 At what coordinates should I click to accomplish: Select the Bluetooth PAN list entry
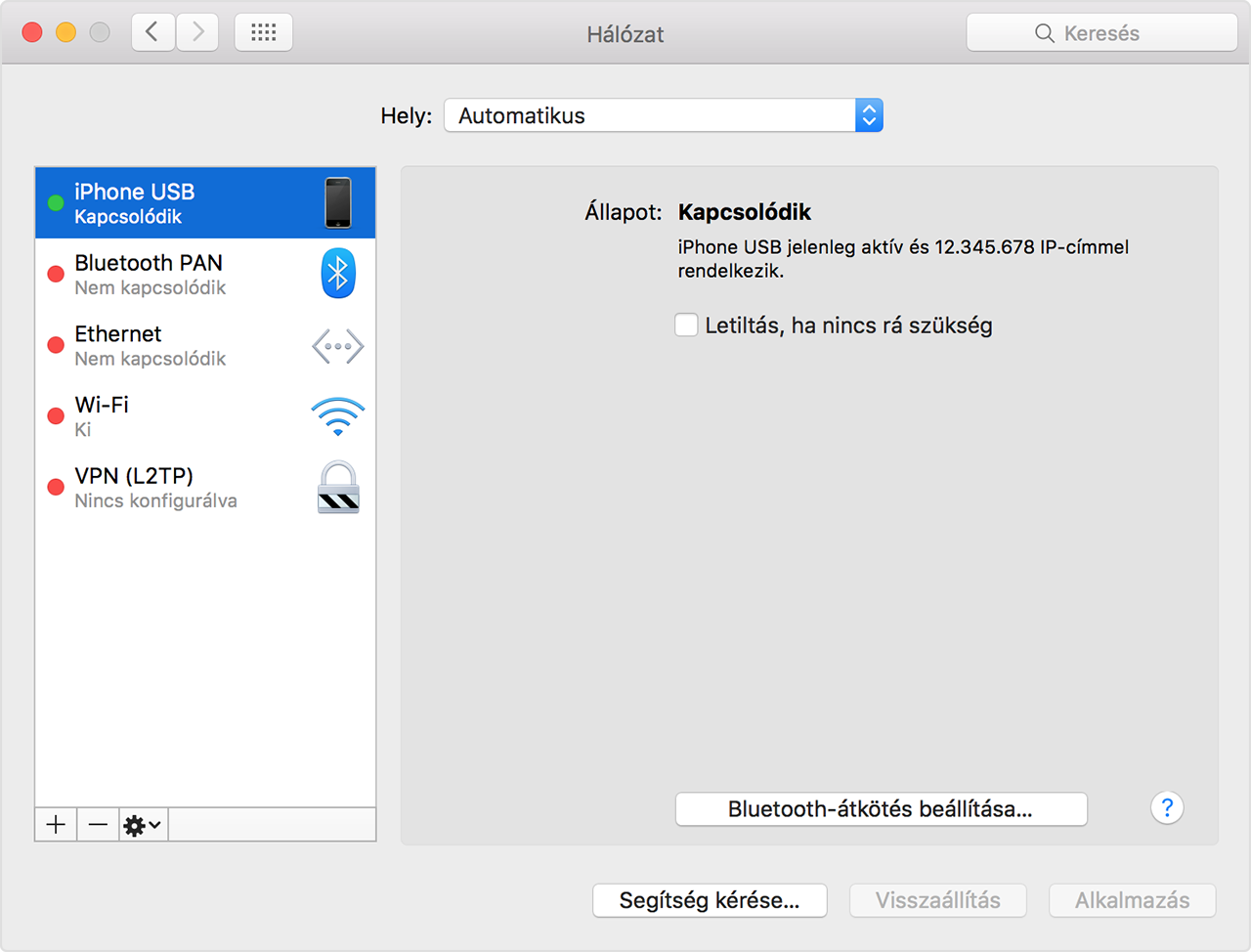176,273
